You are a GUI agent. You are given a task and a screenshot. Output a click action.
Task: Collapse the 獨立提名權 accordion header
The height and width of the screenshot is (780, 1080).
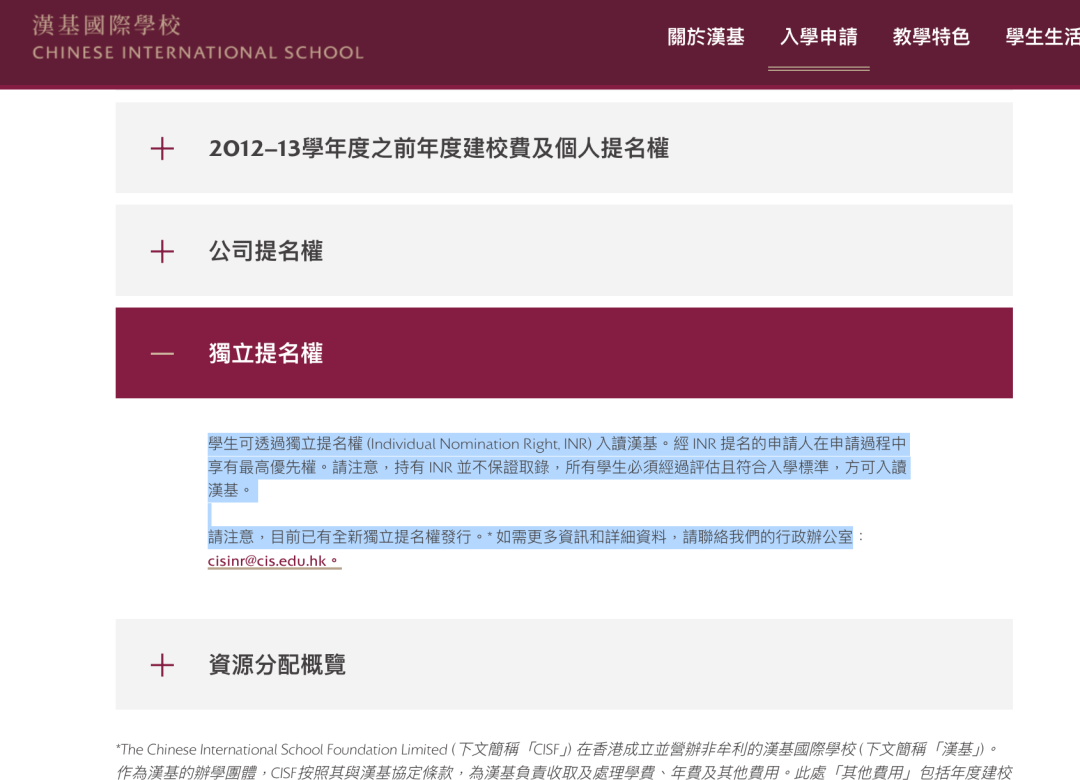click(564, 353)
